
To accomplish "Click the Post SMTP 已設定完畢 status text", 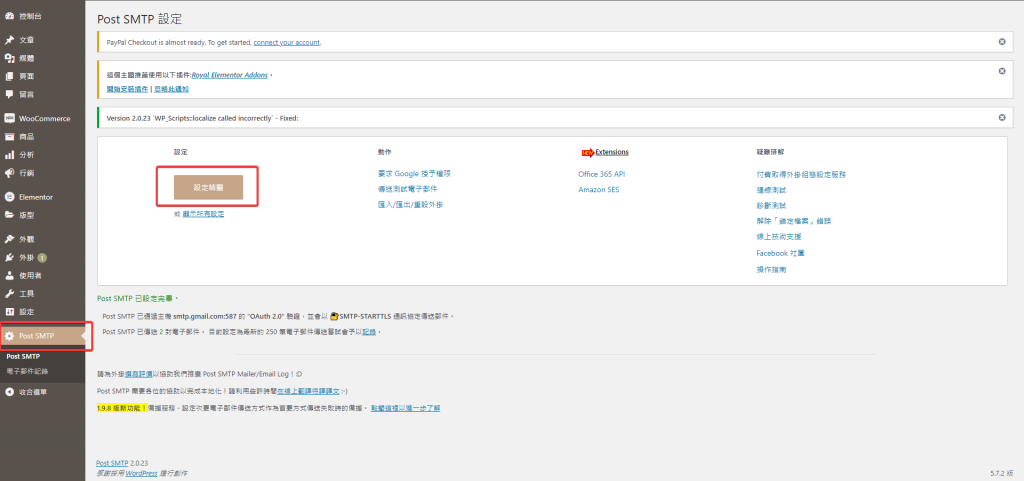I will point(136,298).
